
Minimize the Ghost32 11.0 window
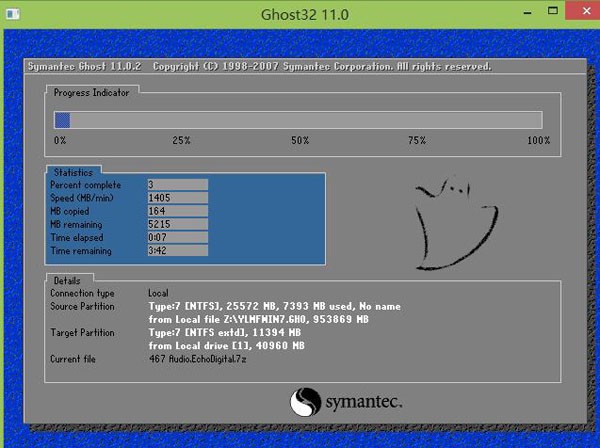pyautogui.click(x=528, y=12)
